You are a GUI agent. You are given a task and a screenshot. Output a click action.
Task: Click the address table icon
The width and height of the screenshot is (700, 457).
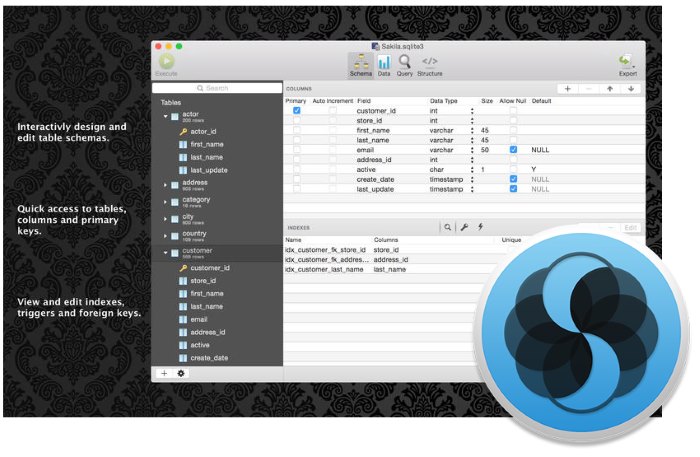[175, 185]
